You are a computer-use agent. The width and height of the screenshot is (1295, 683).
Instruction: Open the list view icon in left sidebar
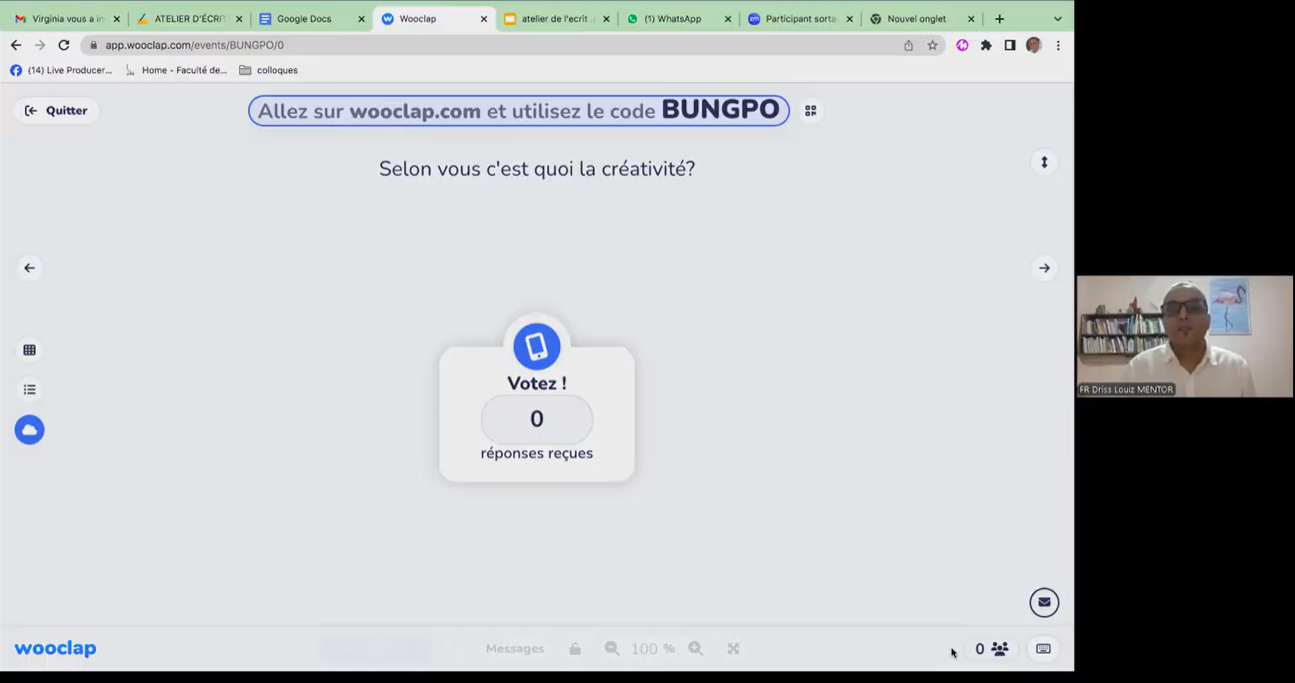coord(29,390)
